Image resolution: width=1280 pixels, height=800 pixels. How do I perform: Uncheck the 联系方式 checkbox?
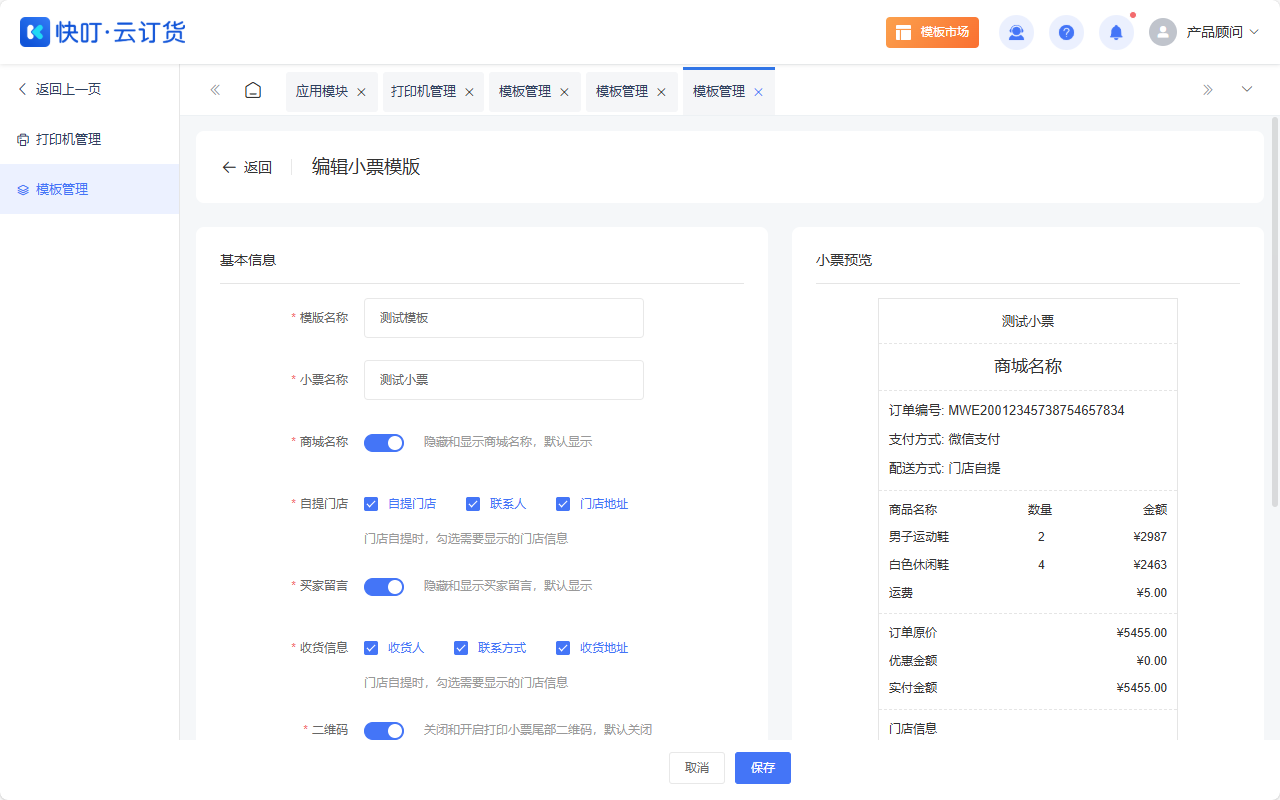461,648
